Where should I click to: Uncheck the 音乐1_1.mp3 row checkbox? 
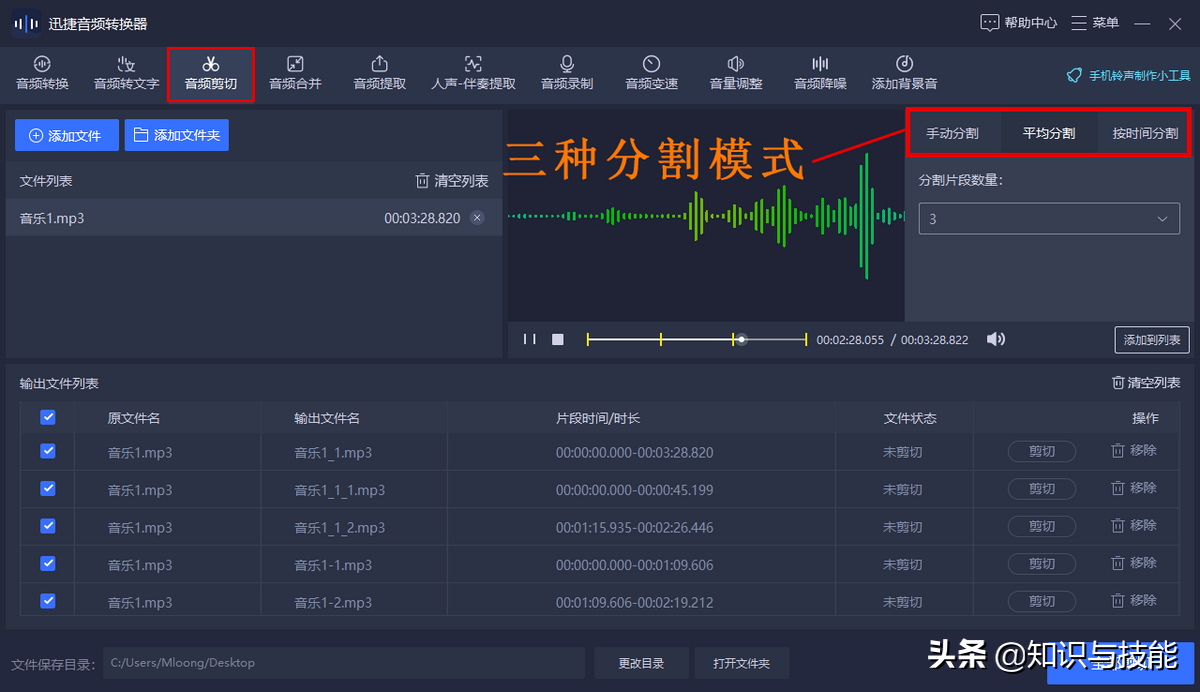pyautogui.click(x=48, y=452)
